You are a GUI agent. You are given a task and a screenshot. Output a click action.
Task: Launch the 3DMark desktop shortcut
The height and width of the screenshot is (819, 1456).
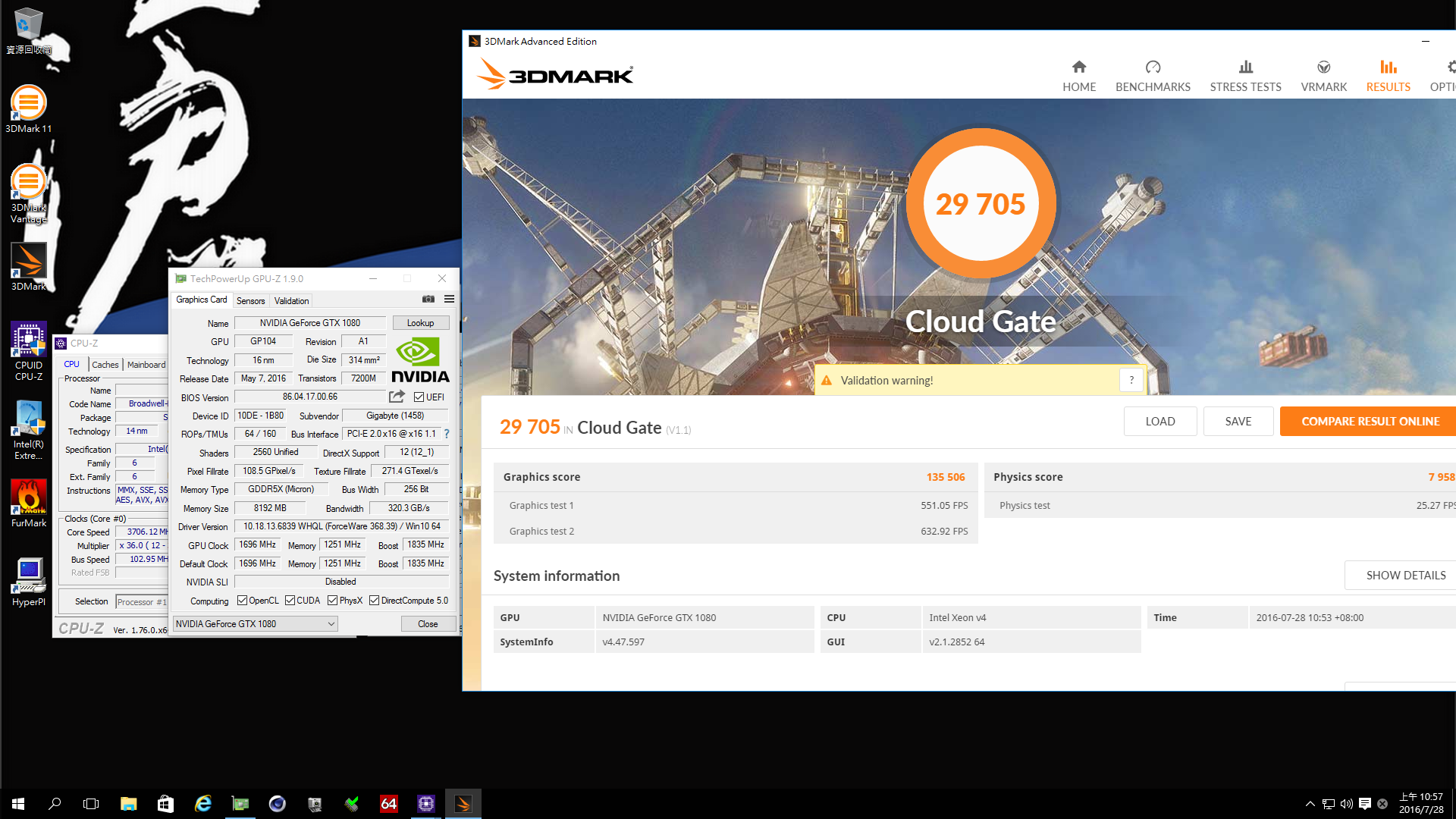tap(28, 267)
